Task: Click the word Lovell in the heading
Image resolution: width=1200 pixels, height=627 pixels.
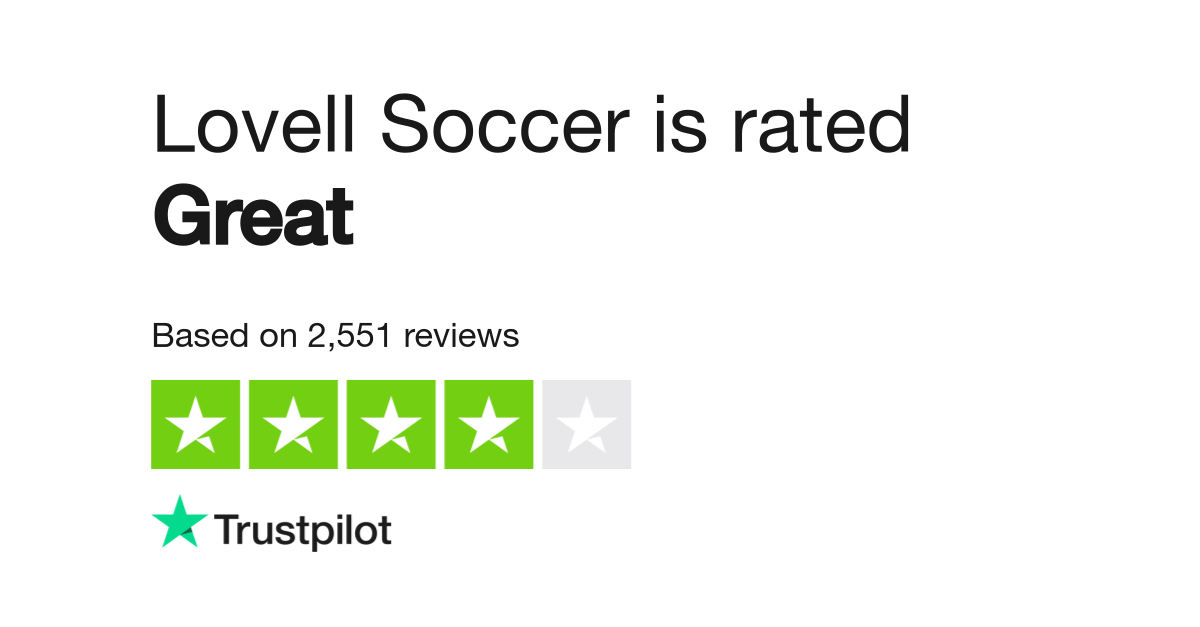Action: pos(255,125)
